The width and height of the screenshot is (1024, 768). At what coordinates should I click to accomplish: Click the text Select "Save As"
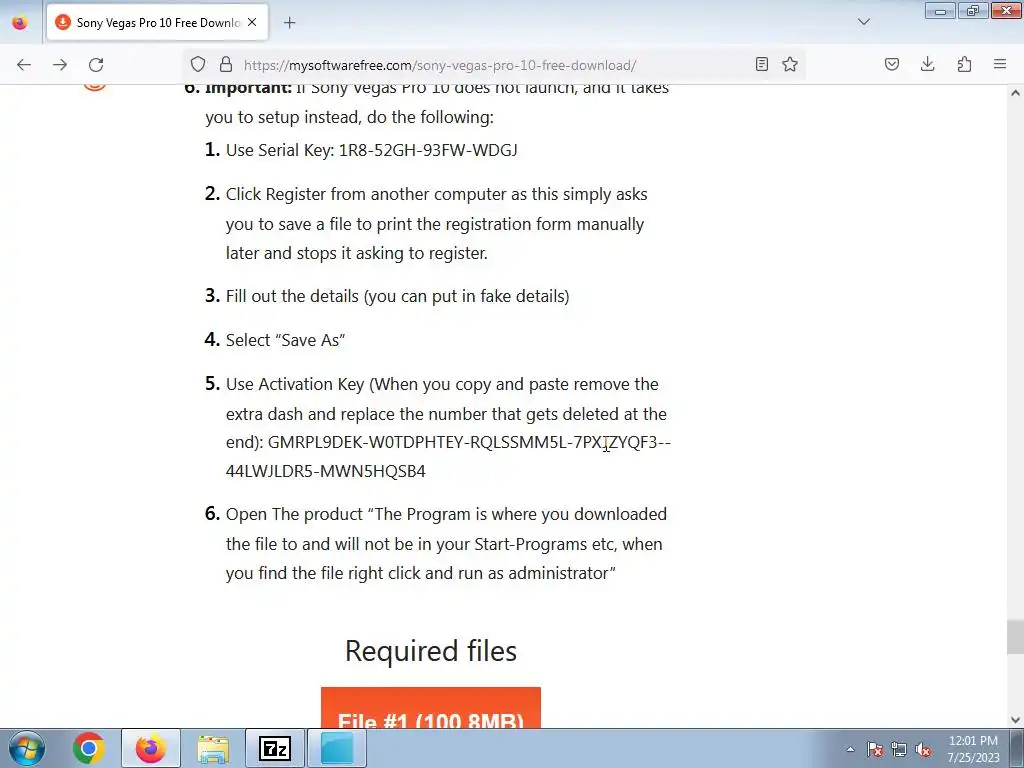click(285, 340)
